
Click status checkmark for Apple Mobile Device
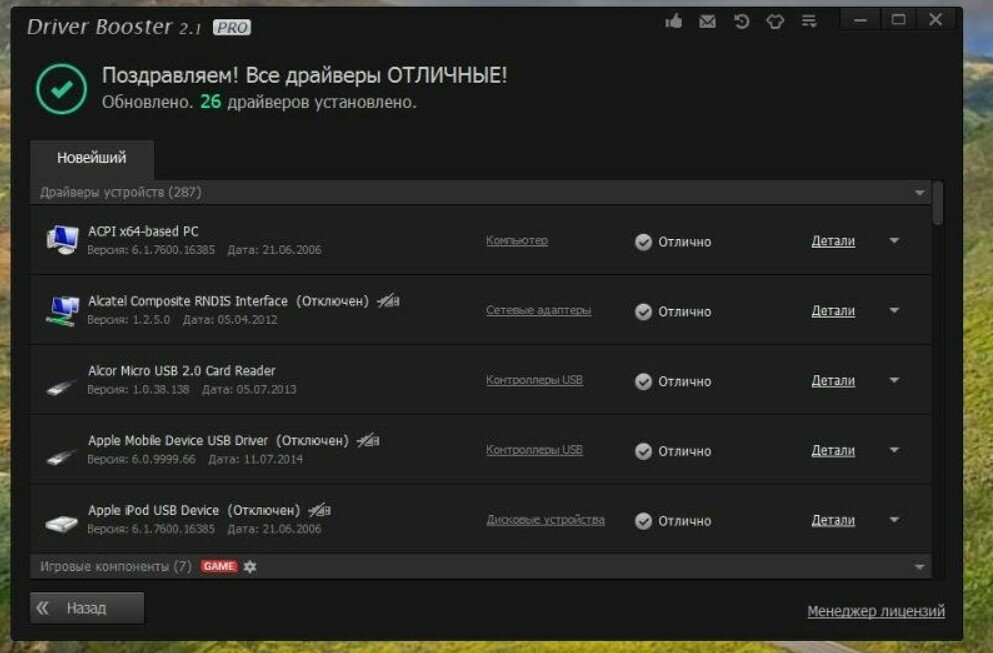[643, 451]
